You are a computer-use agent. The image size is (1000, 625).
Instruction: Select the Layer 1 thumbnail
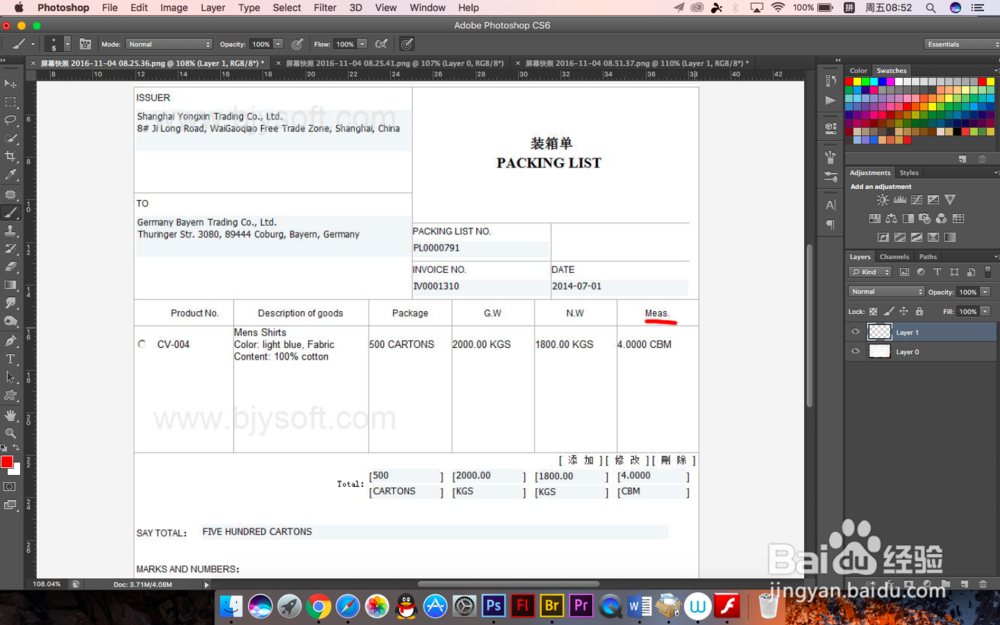click(879, 332)
